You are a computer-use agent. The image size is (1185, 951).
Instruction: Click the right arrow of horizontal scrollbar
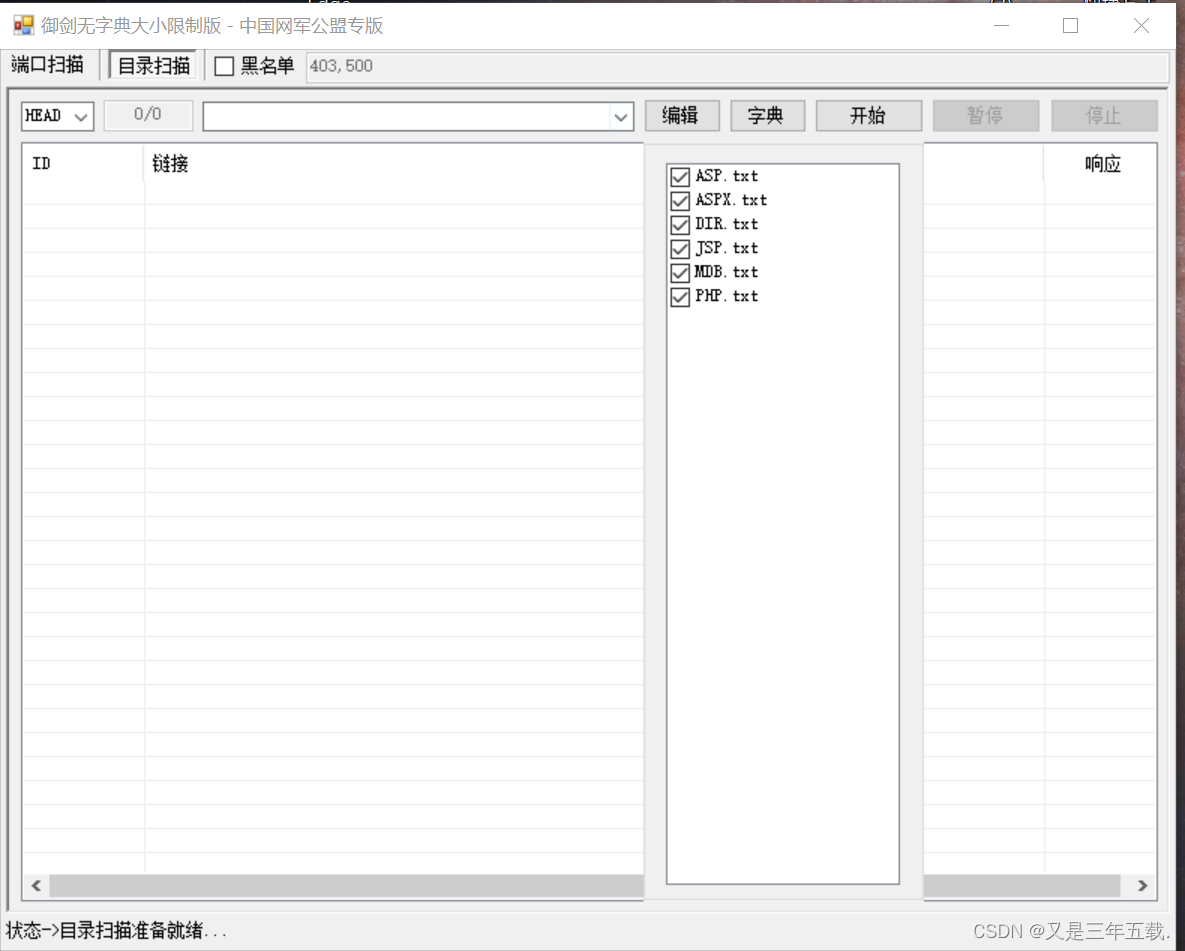coord(1142,885)
